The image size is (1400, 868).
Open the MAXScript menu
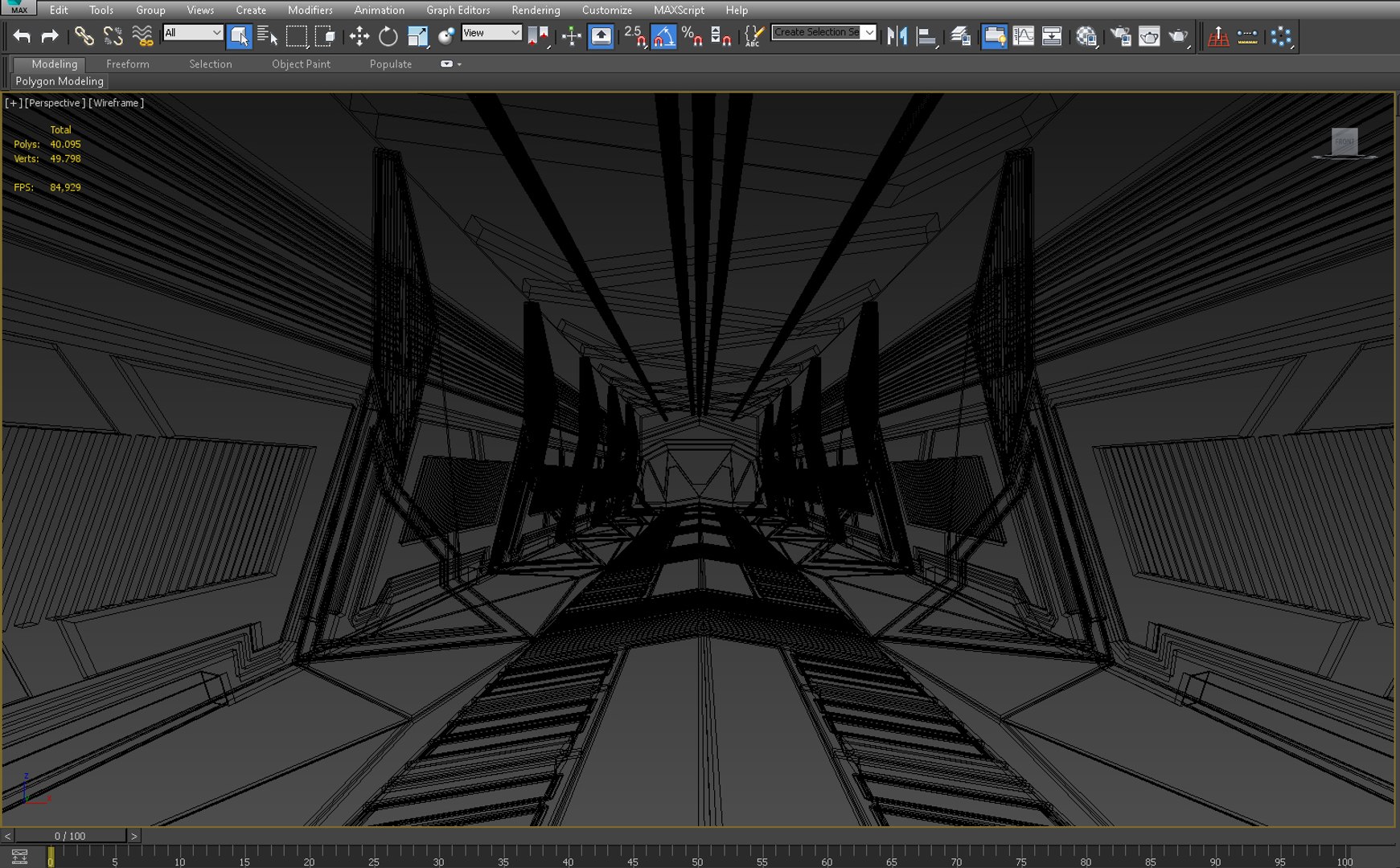[679, 10]
